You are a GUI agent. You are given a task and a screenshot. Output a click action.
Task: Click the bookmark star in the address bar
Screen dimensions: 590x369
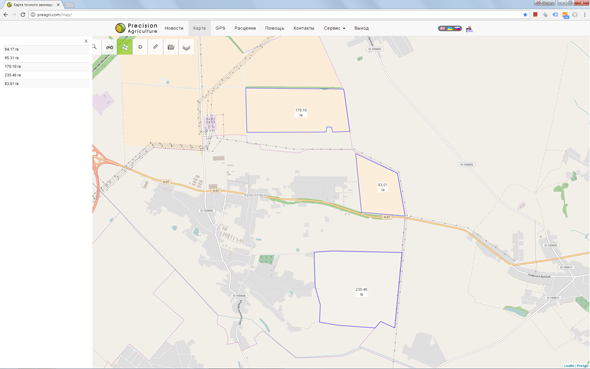pyautogui.click(x=525, y=15)
